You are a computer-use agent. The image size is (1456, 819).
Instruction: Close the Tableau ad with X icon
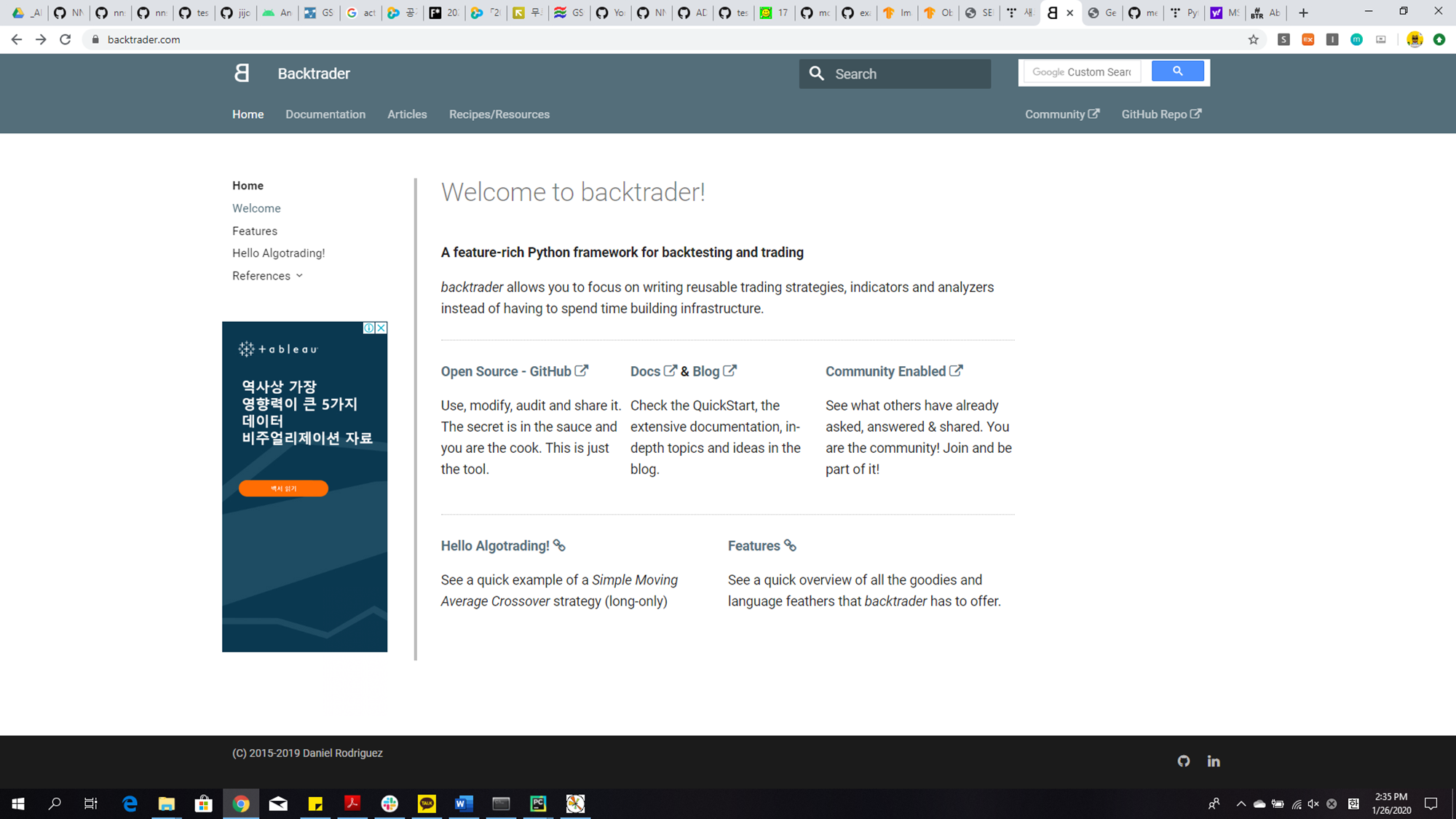coord(381,328)
